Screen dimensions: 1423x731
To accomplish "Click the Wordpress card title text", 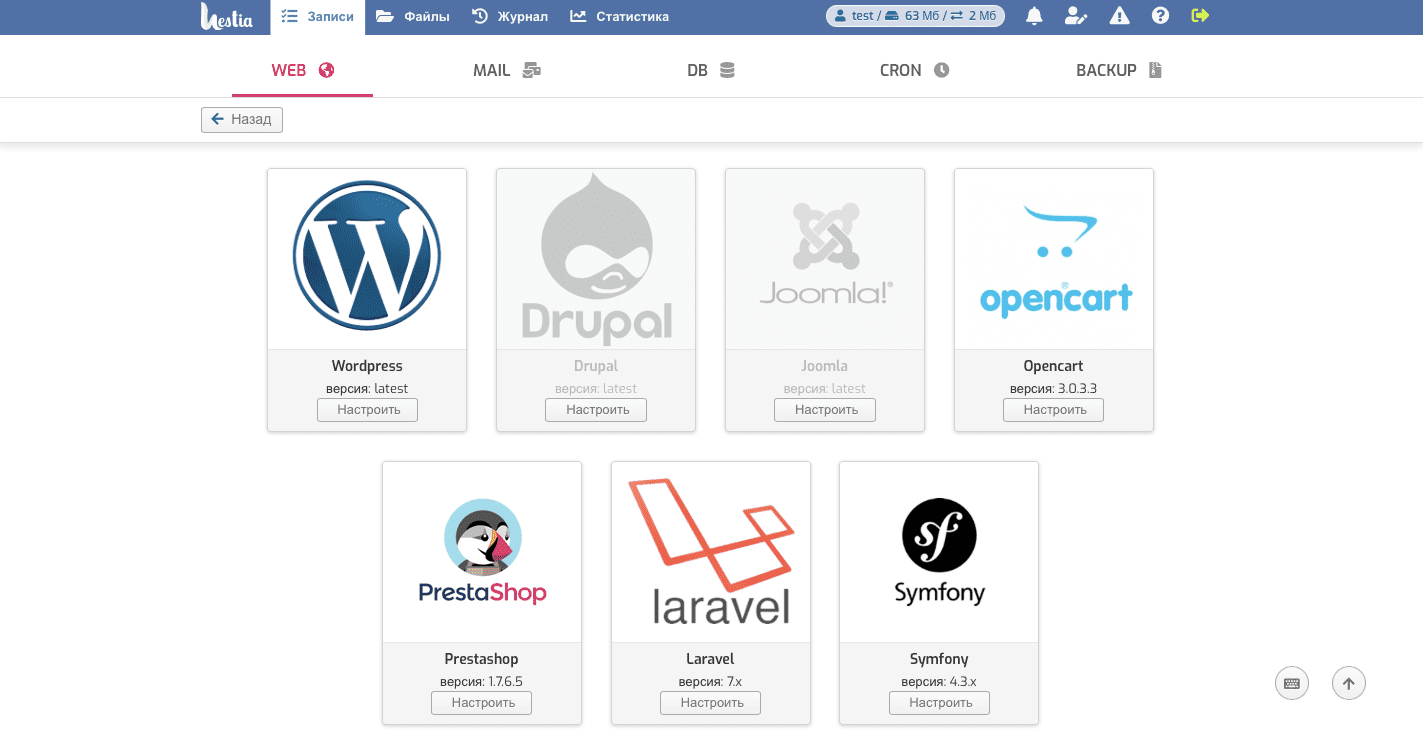I will [x=367, y=366].
